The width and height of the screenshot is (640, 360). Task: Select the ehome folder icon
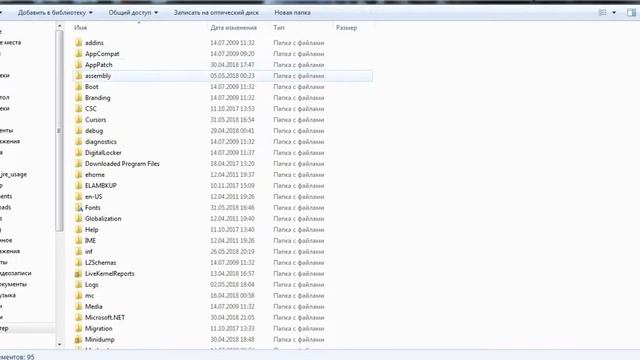pos(78,175)
